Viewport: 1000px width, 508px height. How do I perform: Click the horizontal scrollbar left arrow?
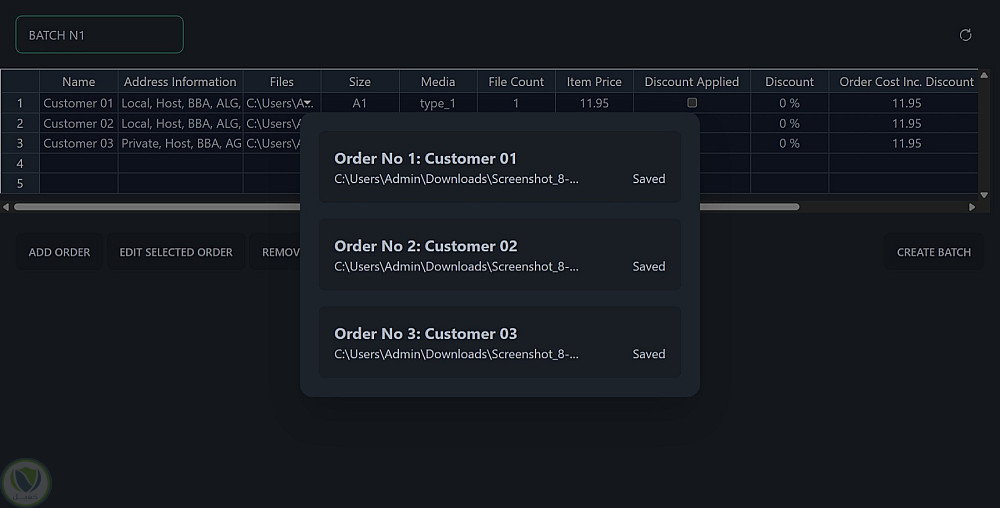pos(6,207)
